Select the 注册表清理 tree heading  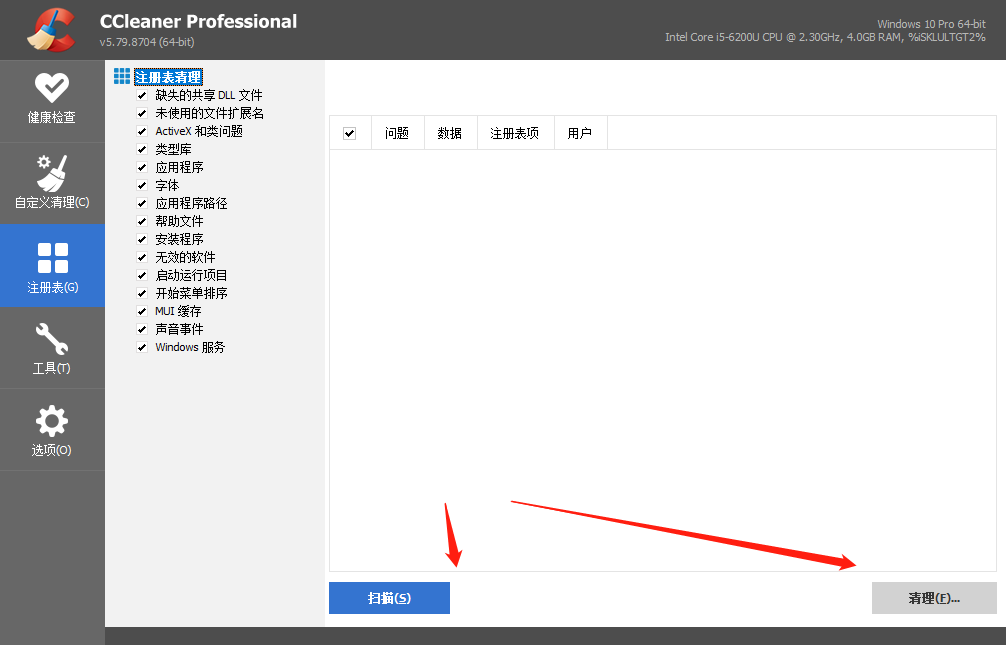(168, 77)
